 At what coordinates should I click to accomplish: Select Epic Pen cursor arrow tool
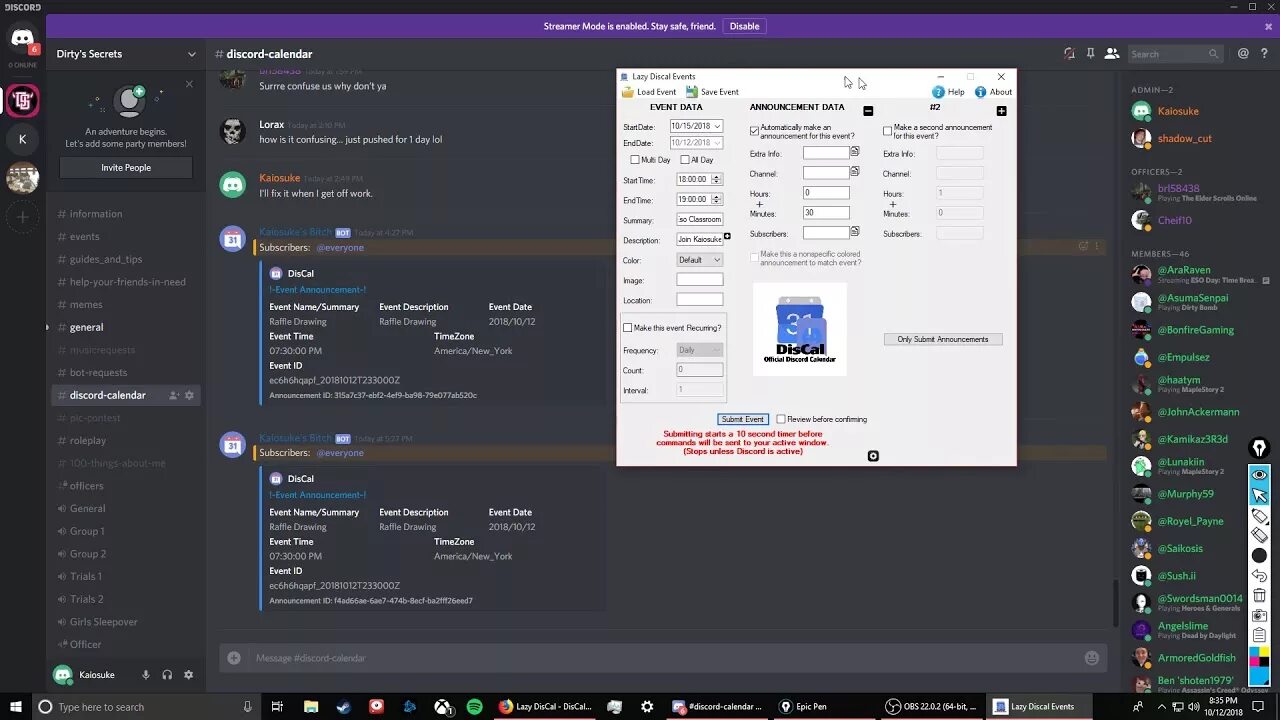(x=1260, y=495)
